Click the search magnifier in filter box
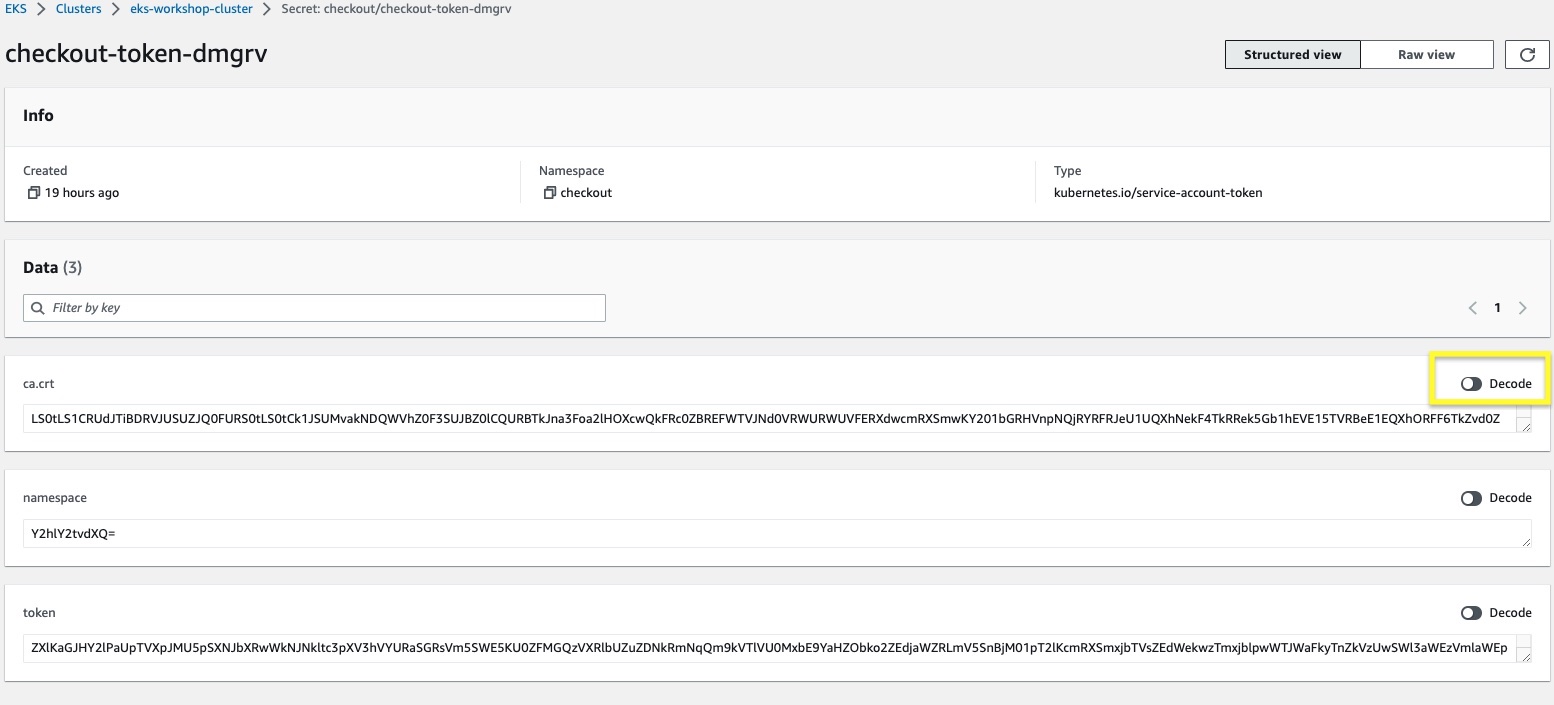The height and width of the screenshot is (705, 1554). tap(38, 308)
